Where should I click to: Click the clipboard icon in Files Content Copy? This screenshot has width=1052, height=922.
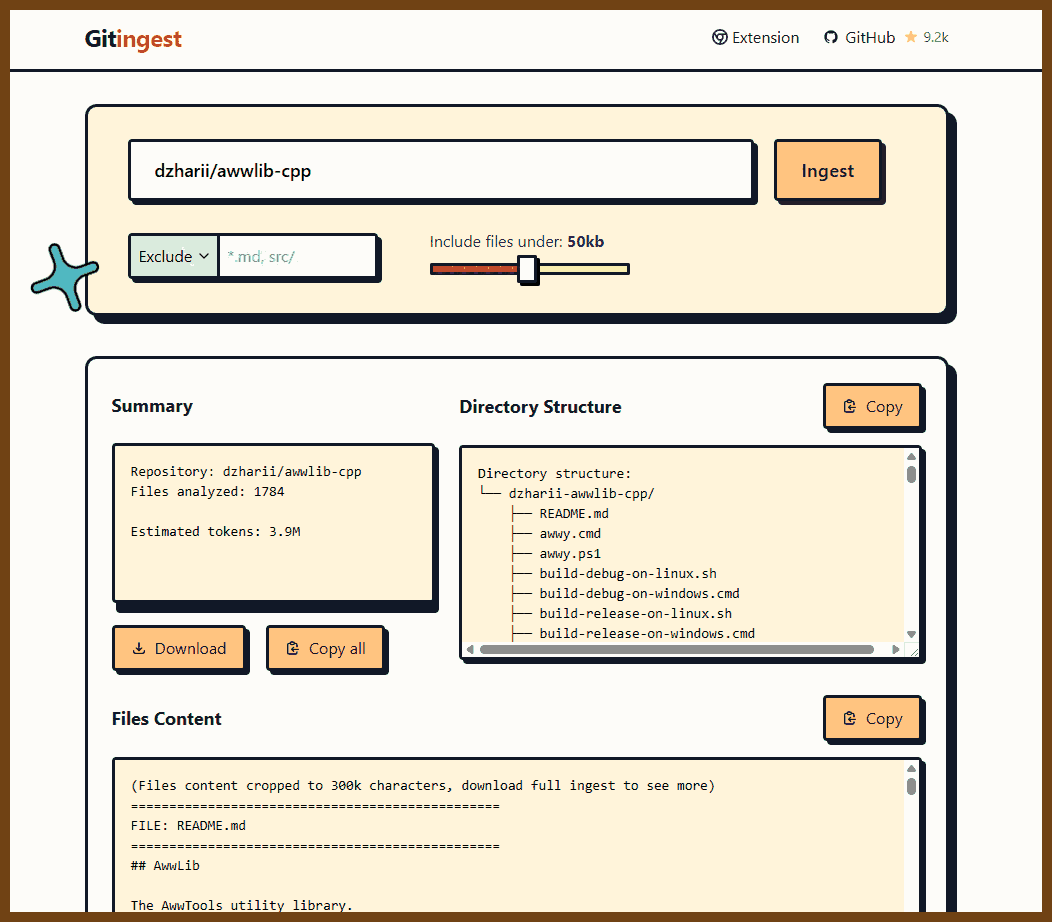tap(849, 718)
